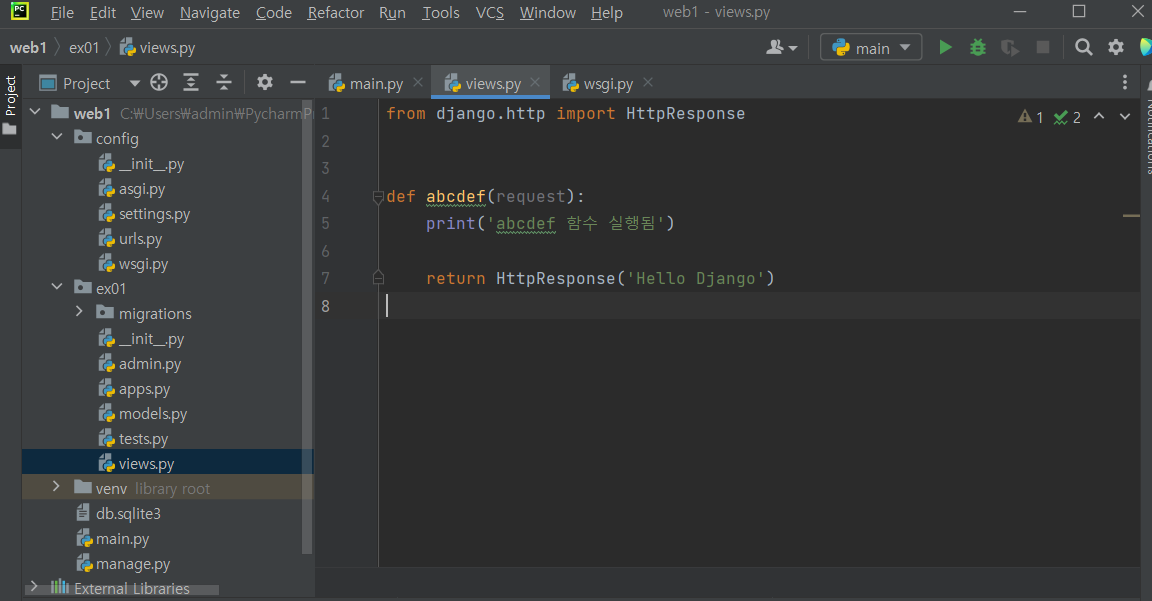Go to previous highlighted error arrow
Image resolution: width=1152 pixels, height=601 pixels.
tap(1099, 116)
